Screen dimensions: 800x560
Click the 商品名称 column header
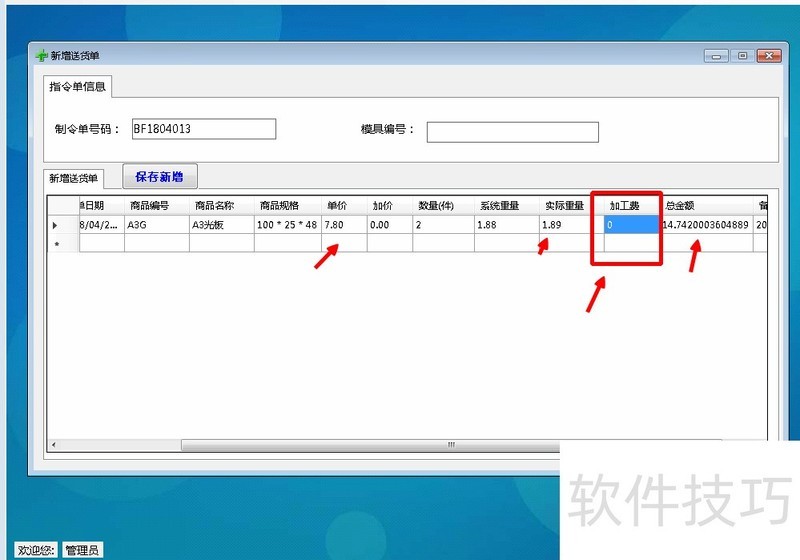(221, 205)
